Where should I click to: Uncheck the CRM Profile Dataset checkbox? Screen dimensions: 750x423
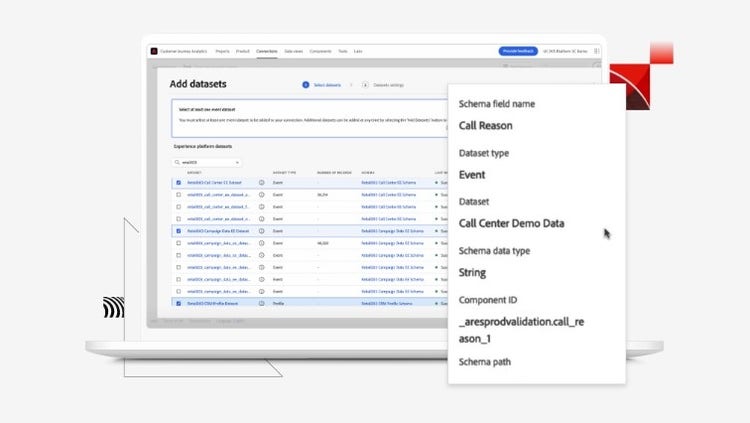coord(179,303)
